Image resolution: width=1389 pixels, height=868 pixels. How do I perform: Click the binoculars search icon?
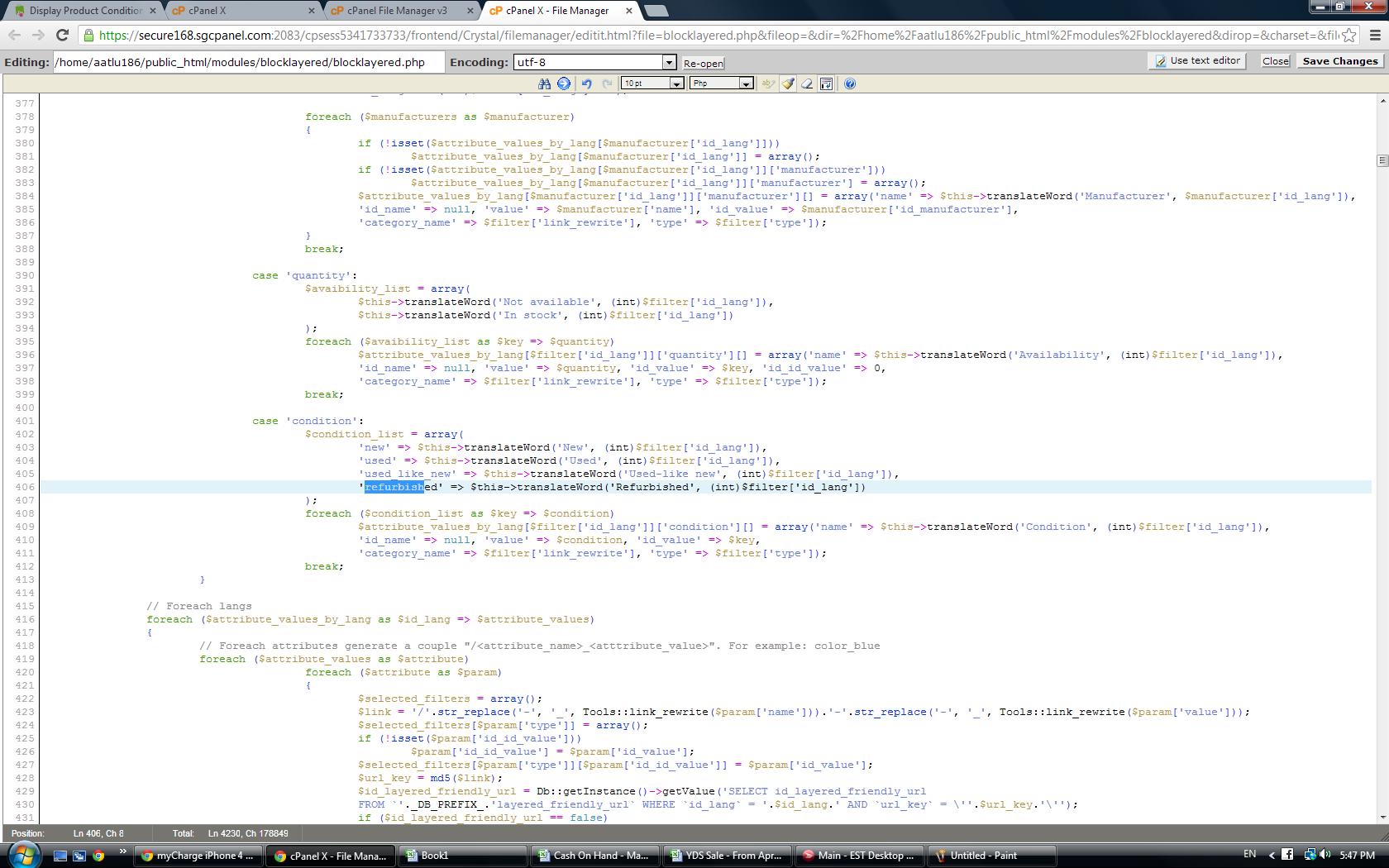click(544, 83)
